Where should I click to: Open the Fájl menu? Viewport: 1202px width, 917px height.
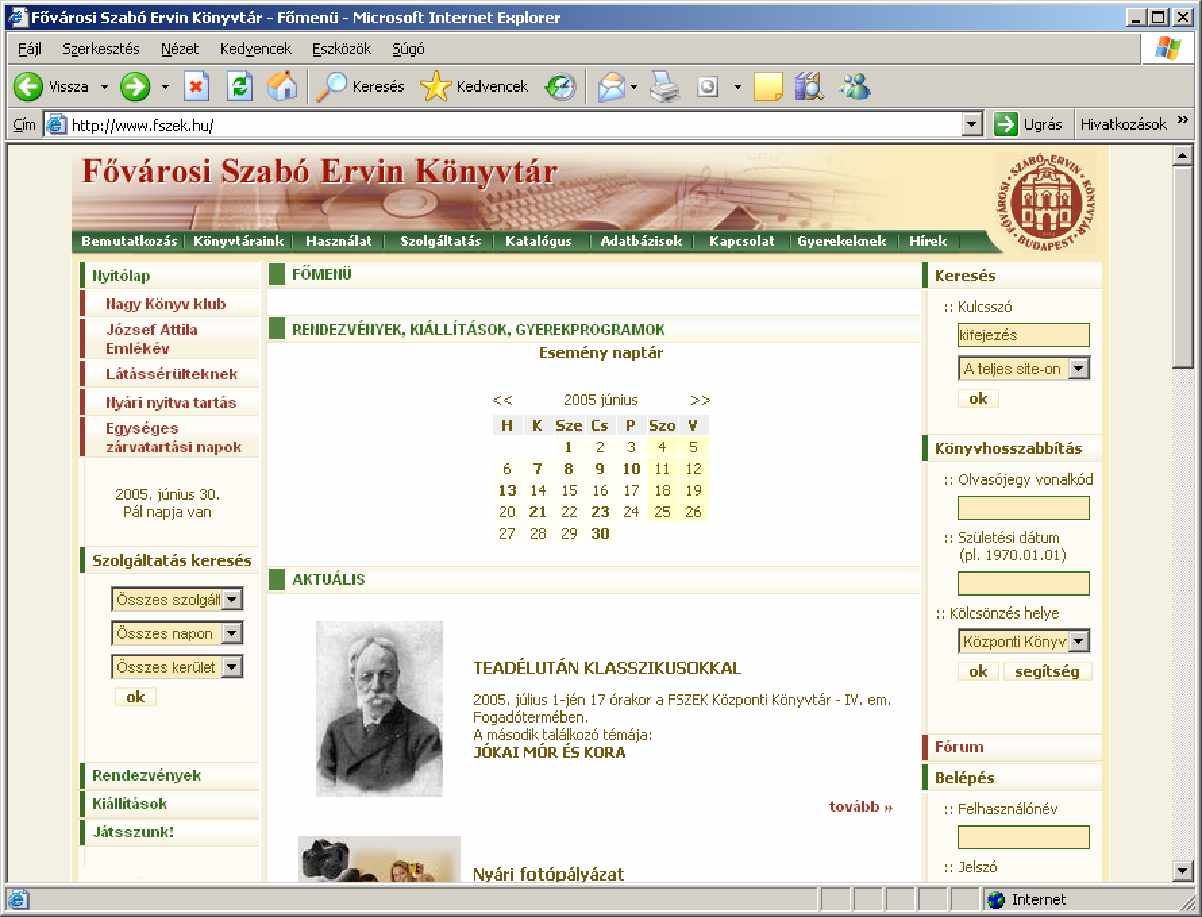coord(30,48)
